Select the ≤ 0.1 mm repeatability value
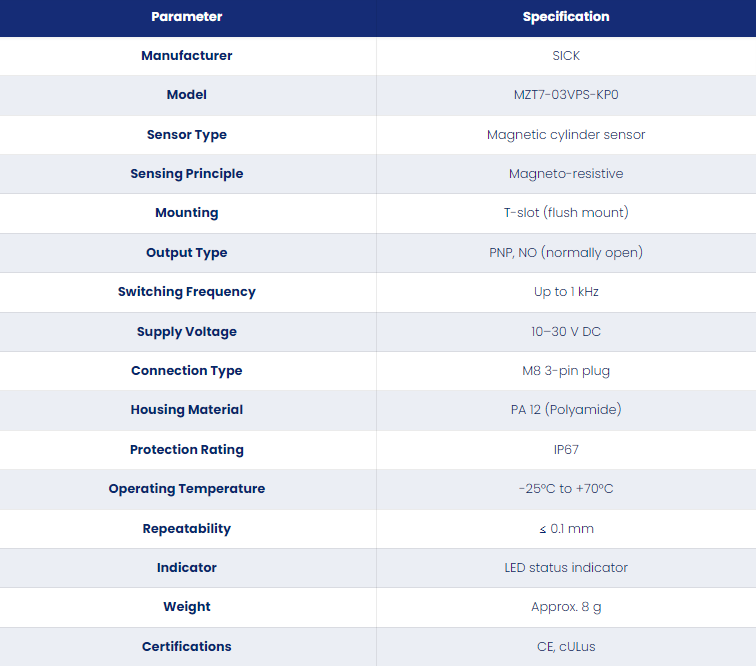Image resolution: width=756 pixels, height=666 pixels. click(x=566, y=529)
